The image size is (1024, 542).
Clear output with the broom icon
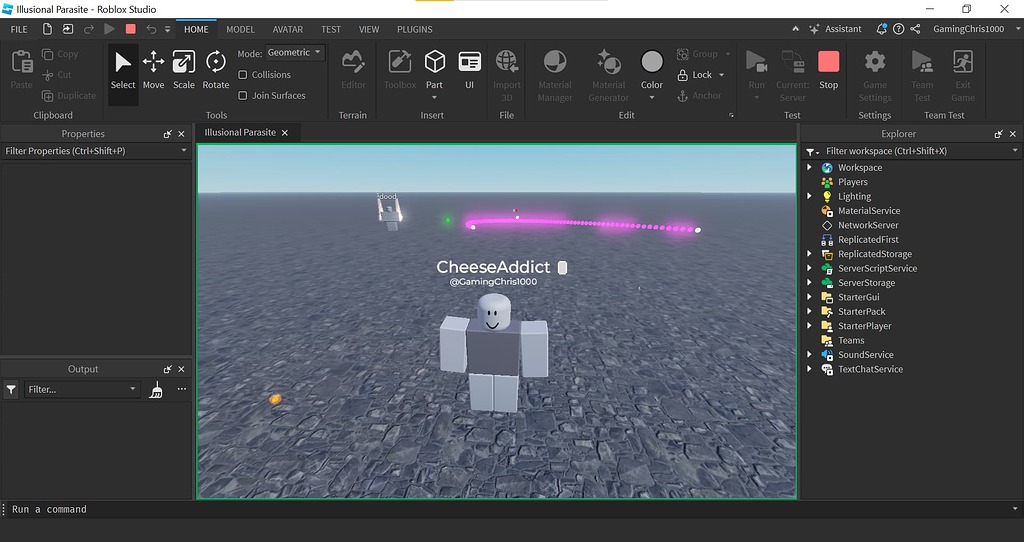click(x=156, y=390)
